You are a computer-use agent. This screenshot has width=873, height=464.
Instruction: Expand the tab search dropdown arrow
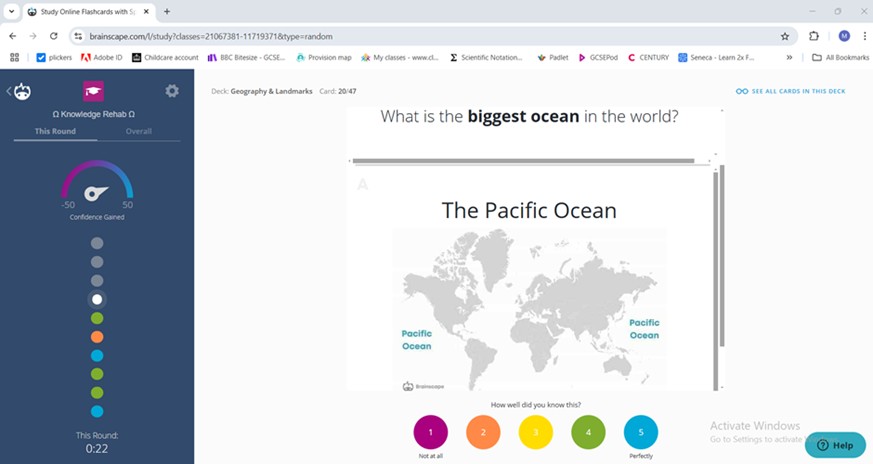click(10, 11)
